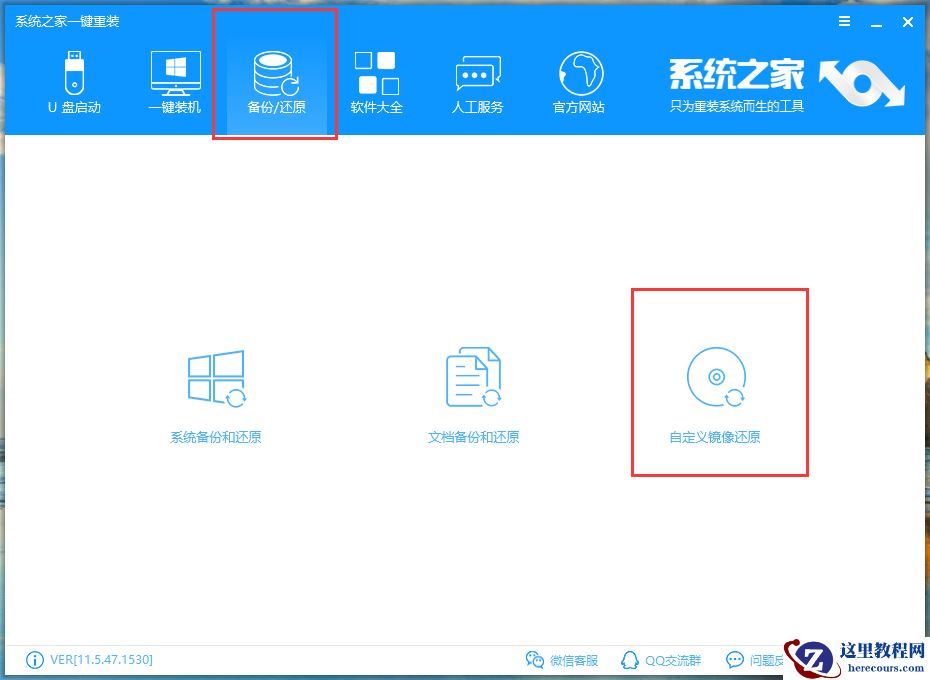Launch 人工服务 customer service
Screen dimensions: 930x680
tap(477, 80)
